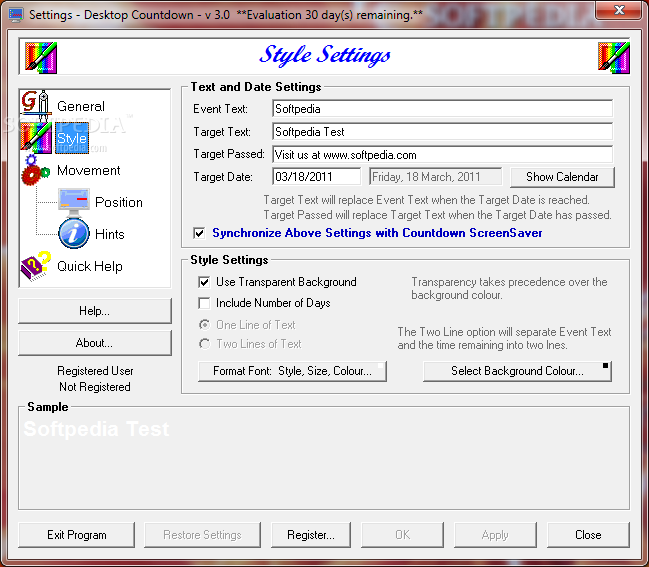Open the General settings page

[81, 106]
